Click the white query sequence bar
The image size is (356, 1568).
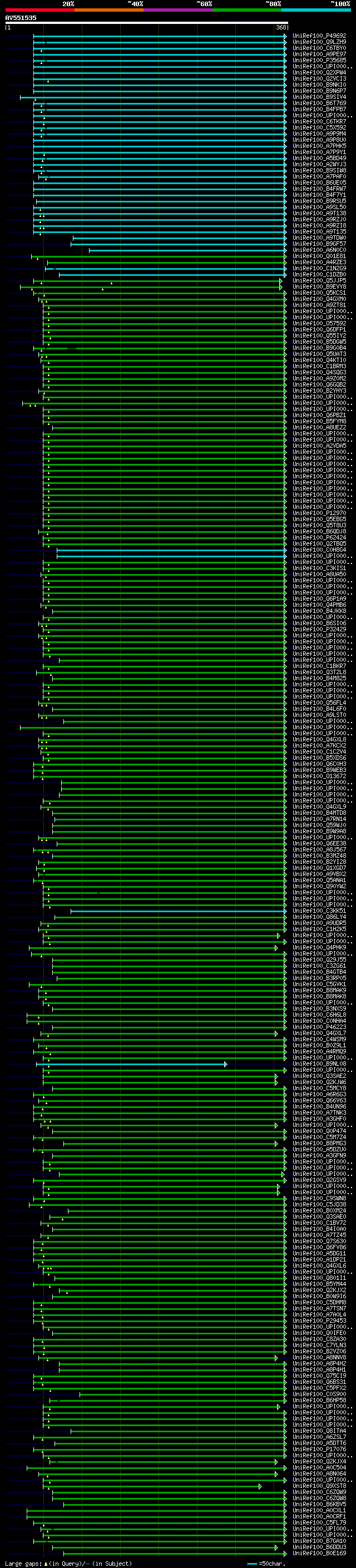147,22
